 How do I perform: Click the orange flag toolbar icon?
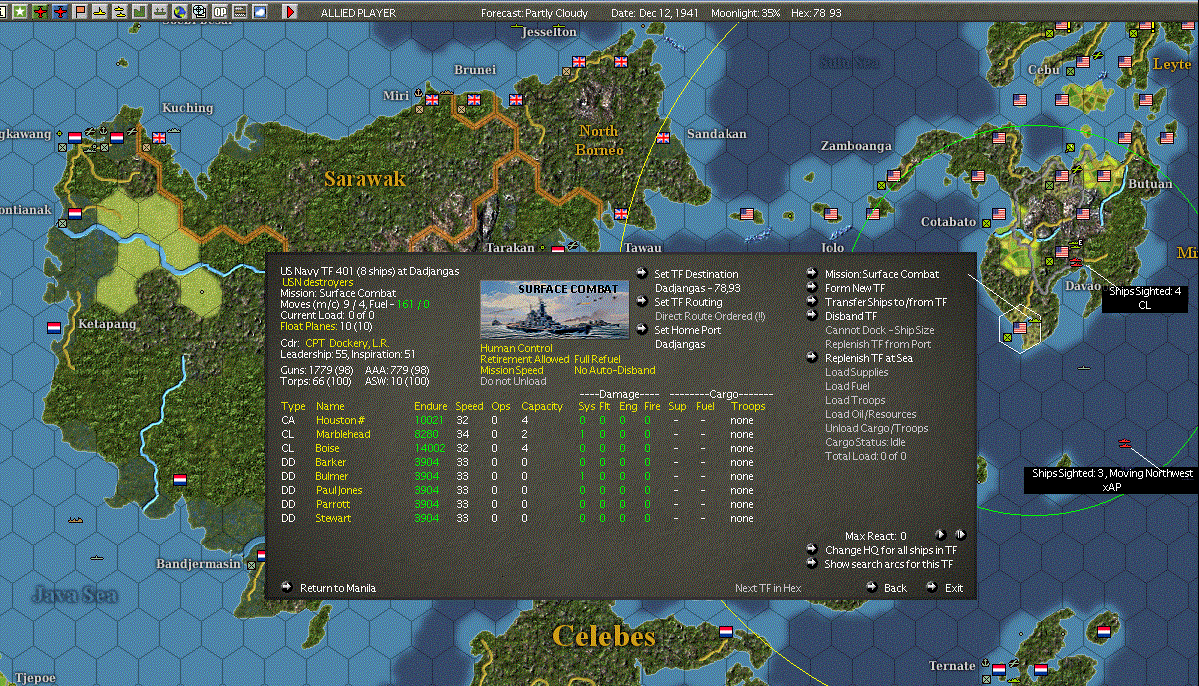(x=79, y=12)
